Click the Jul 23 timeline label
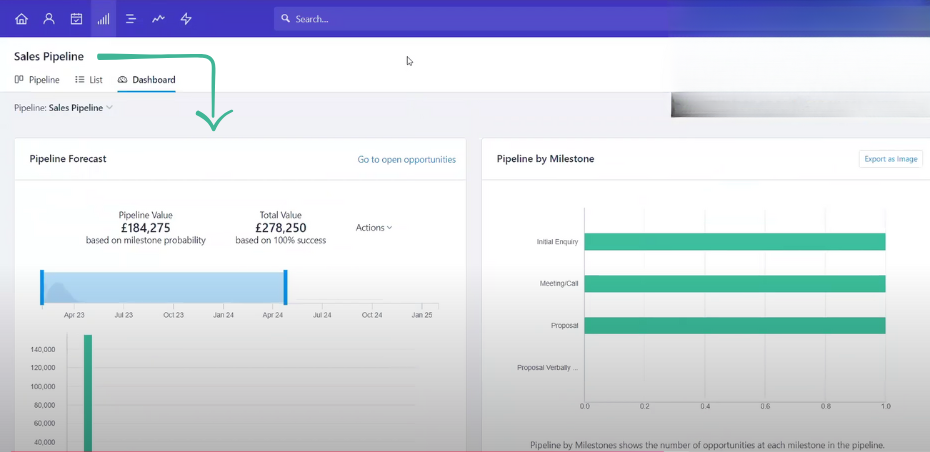Image resolution: width=930 pixels, height=452 pixels. pos(123,315)
